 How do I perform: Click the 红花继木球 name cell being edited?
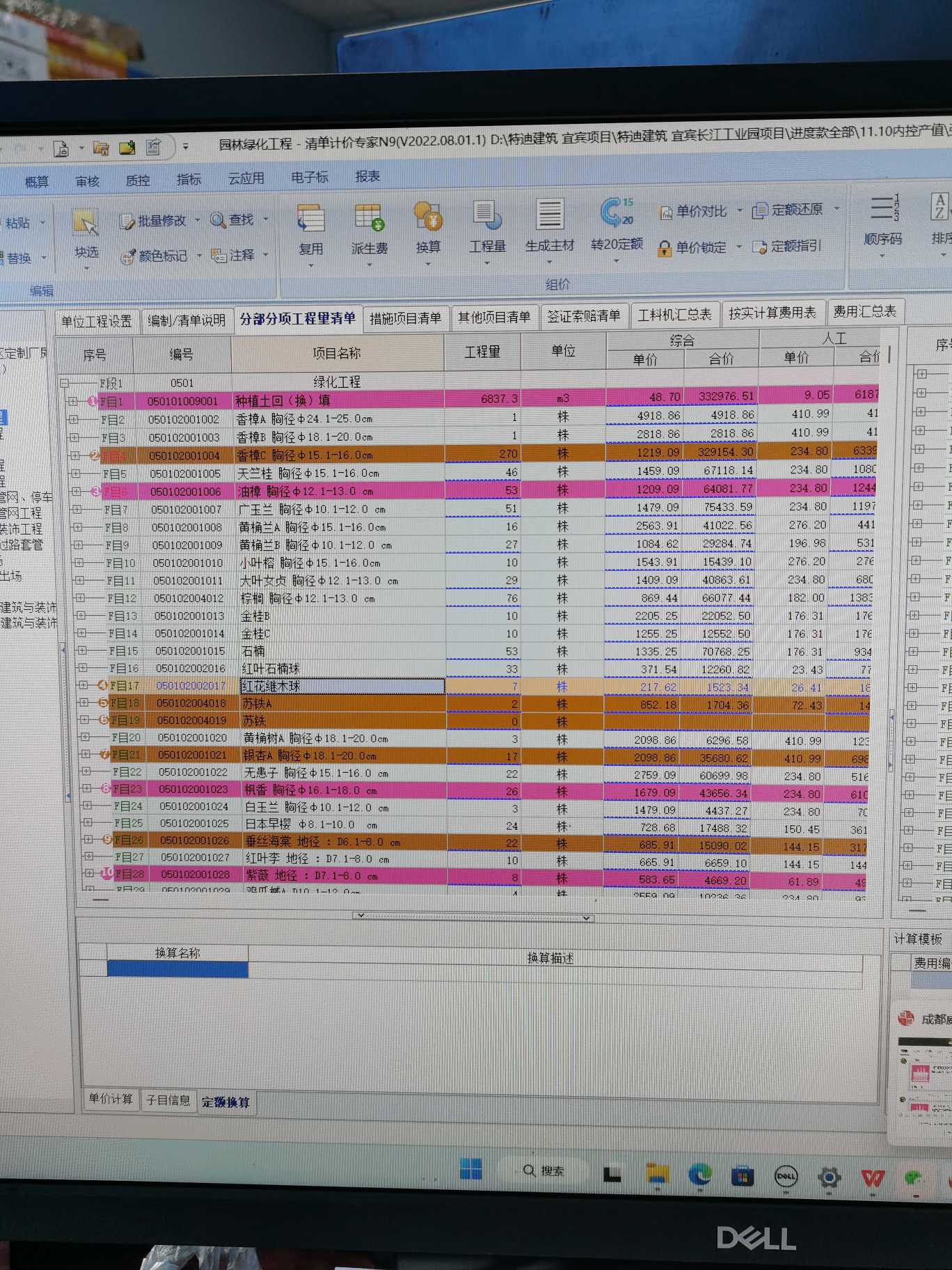[342, 686]
